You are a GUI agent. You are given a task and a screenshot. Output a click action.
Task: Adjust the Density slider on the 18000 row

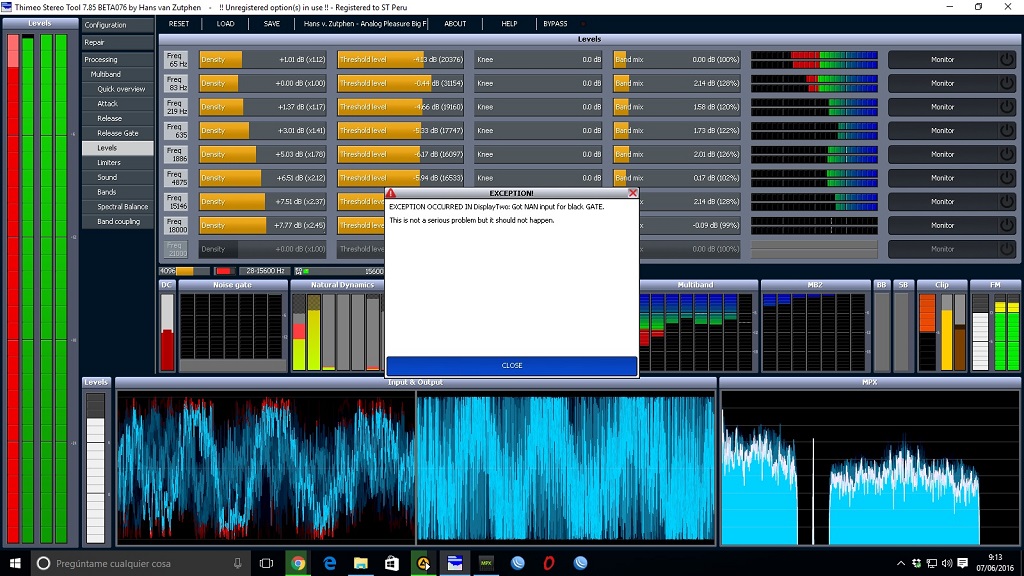click(263, 225)
